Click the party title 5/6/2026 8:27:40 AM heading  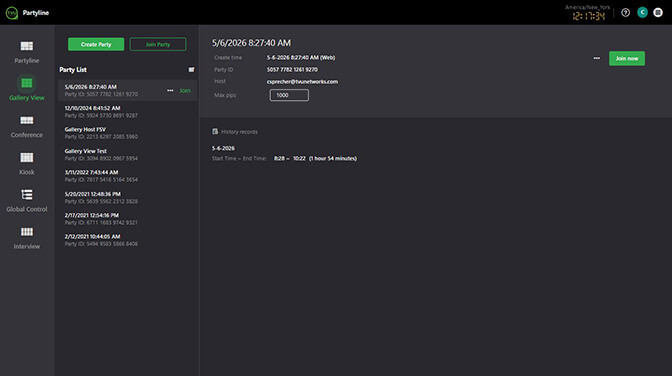click(251, 43)
